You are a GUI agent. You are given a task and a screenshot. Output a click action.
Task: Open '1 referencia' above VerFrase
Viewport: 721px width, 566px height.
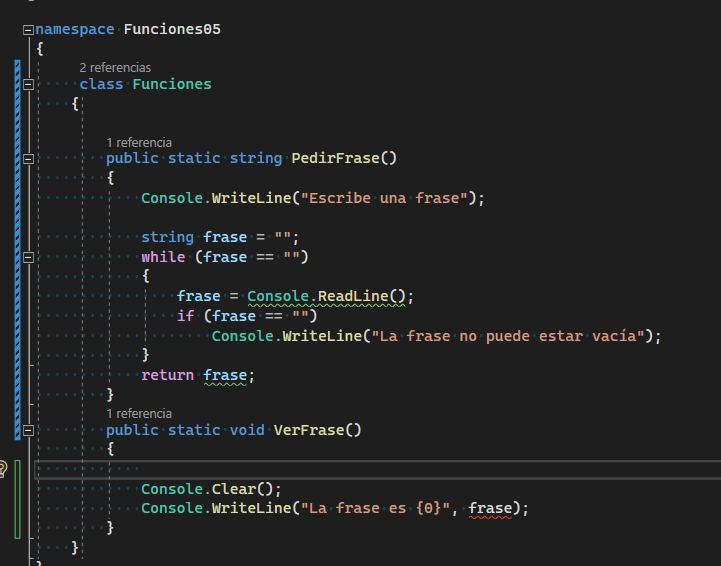(139, 414)
